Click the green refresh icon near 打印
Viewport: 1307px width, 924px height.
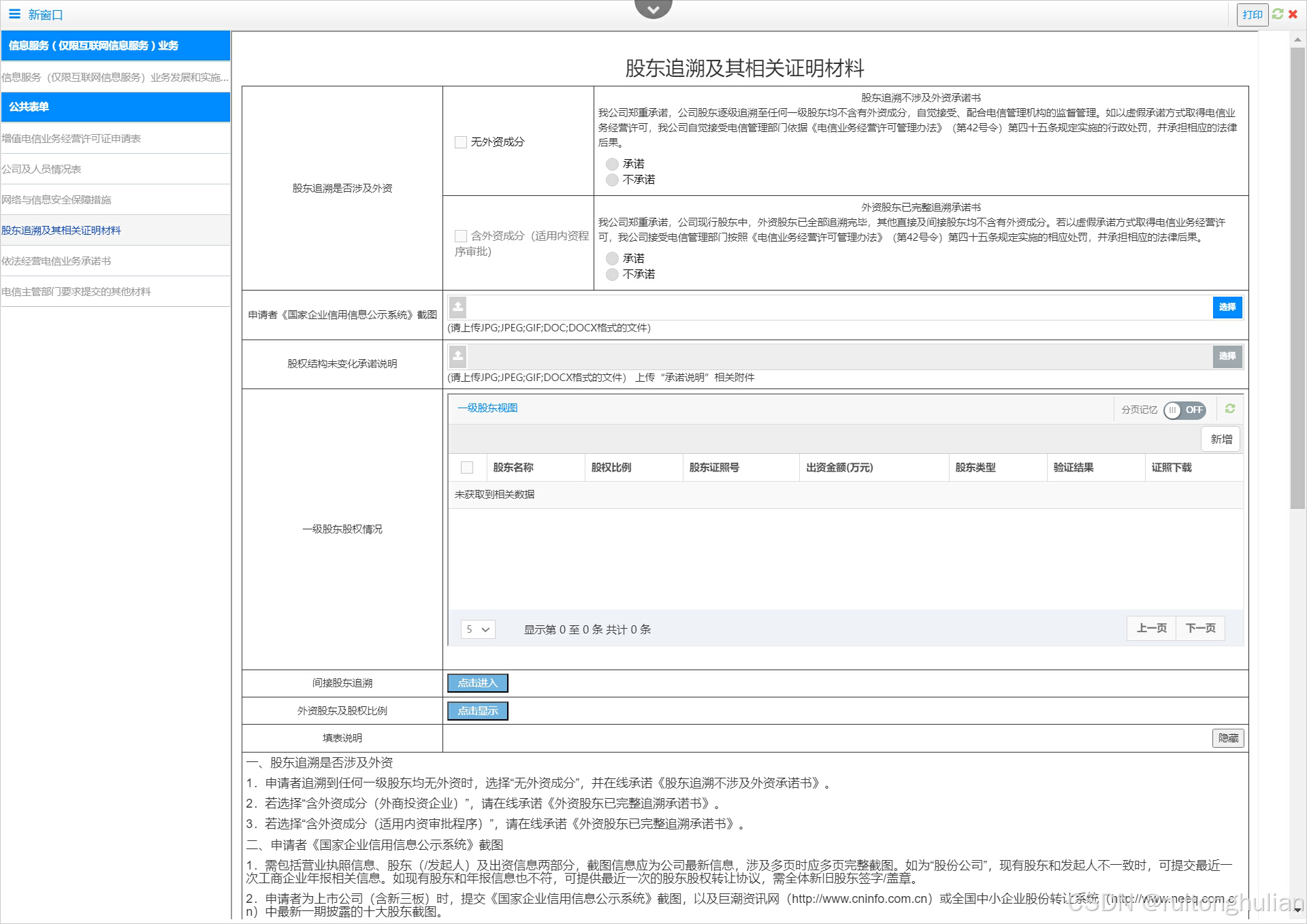click(1278, 14)
